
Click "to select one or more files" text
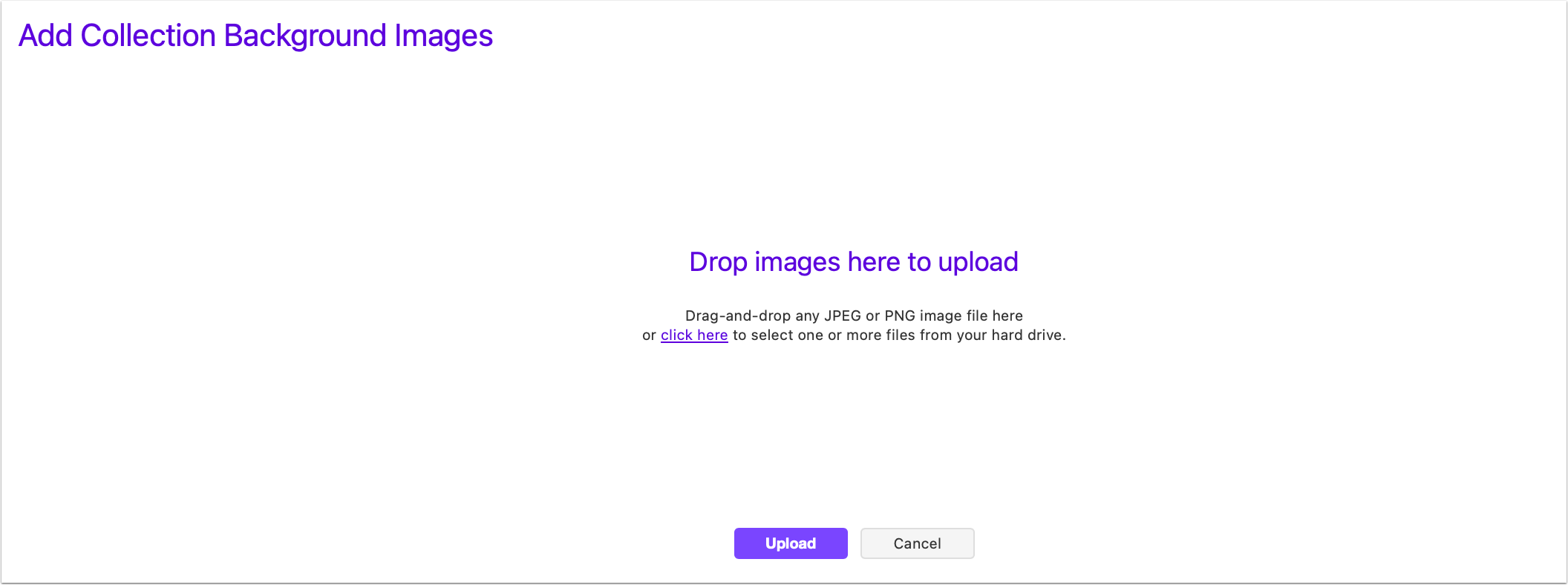point(824,335)
